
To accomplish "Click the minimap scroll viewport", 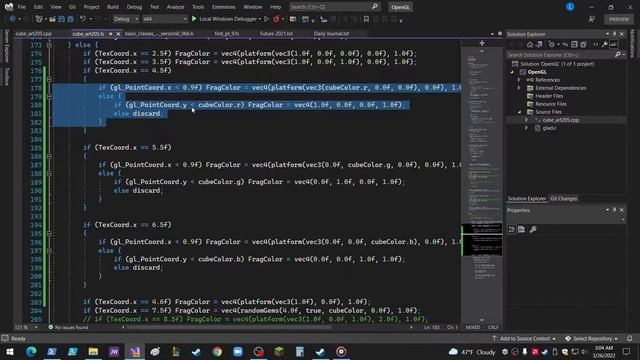I will point(482,239).
